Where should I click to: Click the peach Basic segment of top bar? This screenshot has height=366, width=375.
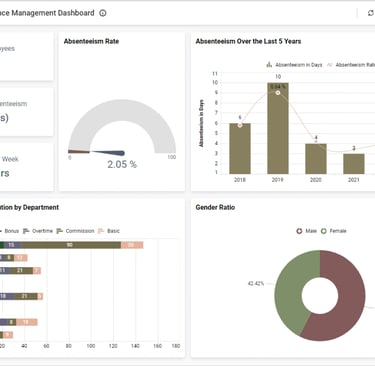point(132,245)
